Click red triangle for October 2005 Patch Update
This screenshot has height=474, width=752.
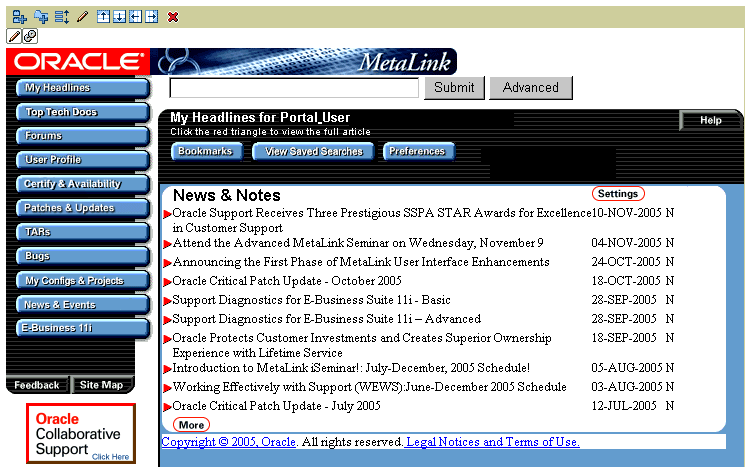tap(167, 282)
